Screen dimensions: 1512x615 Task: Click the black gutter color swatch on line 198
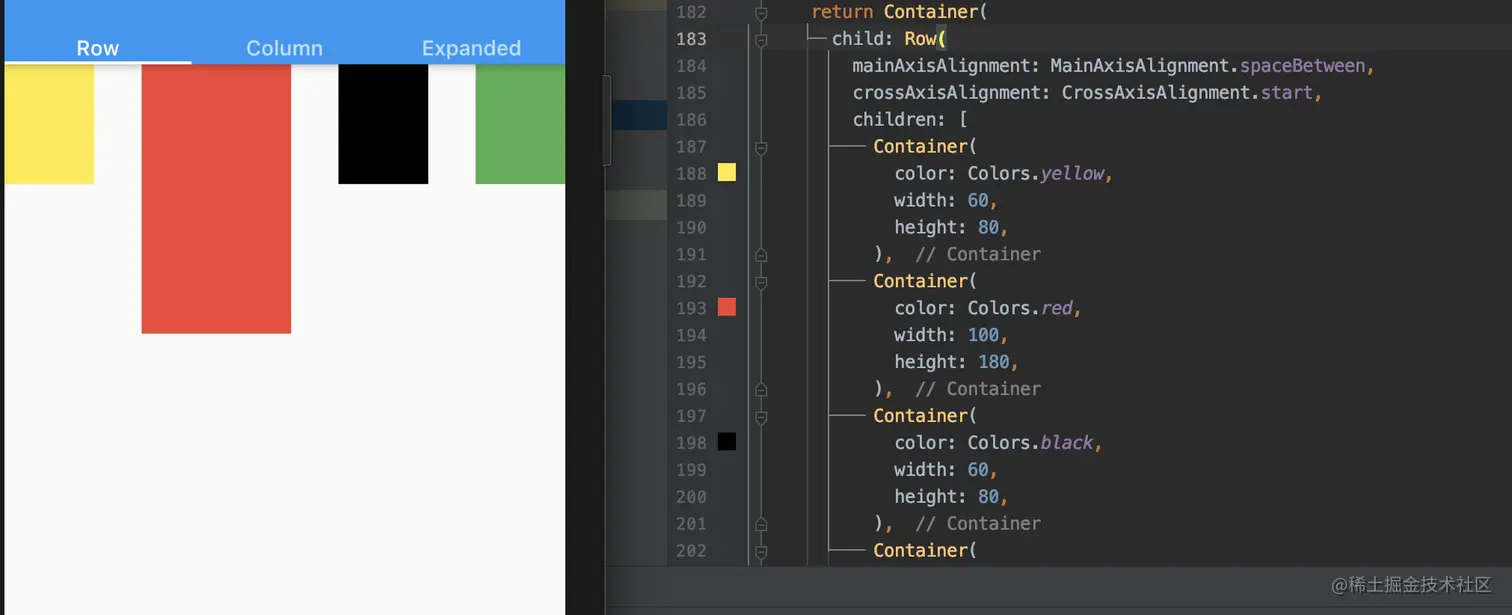coord(727,441)
